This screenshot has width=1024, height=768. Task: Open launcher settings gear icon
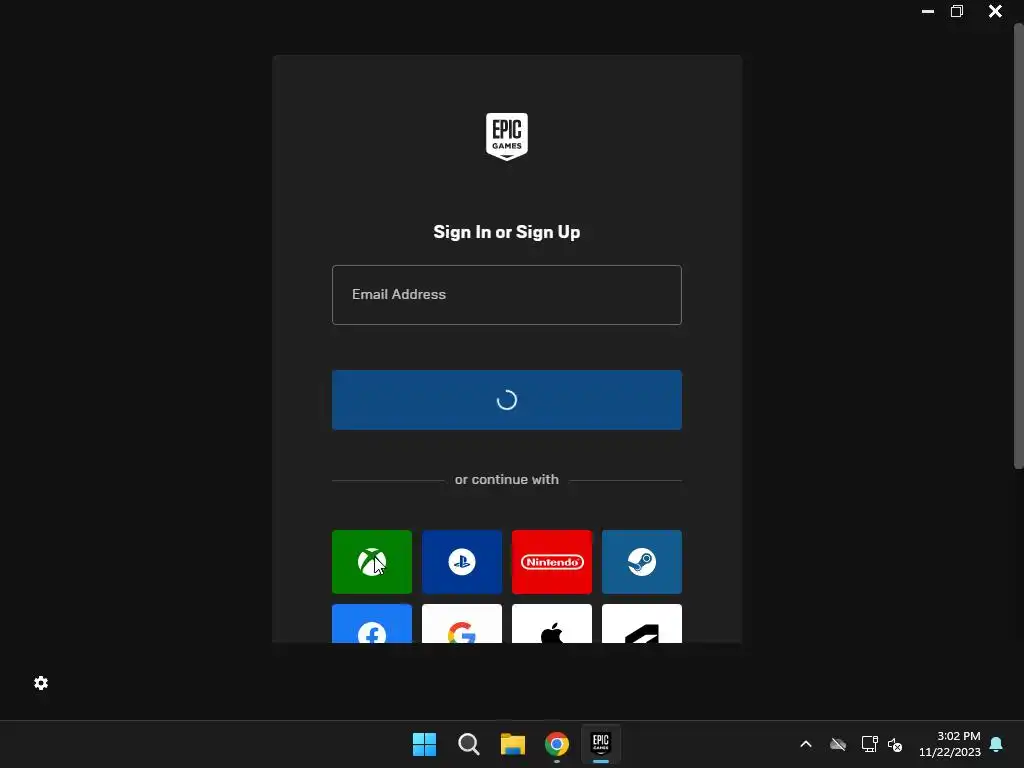pos(41,683)
